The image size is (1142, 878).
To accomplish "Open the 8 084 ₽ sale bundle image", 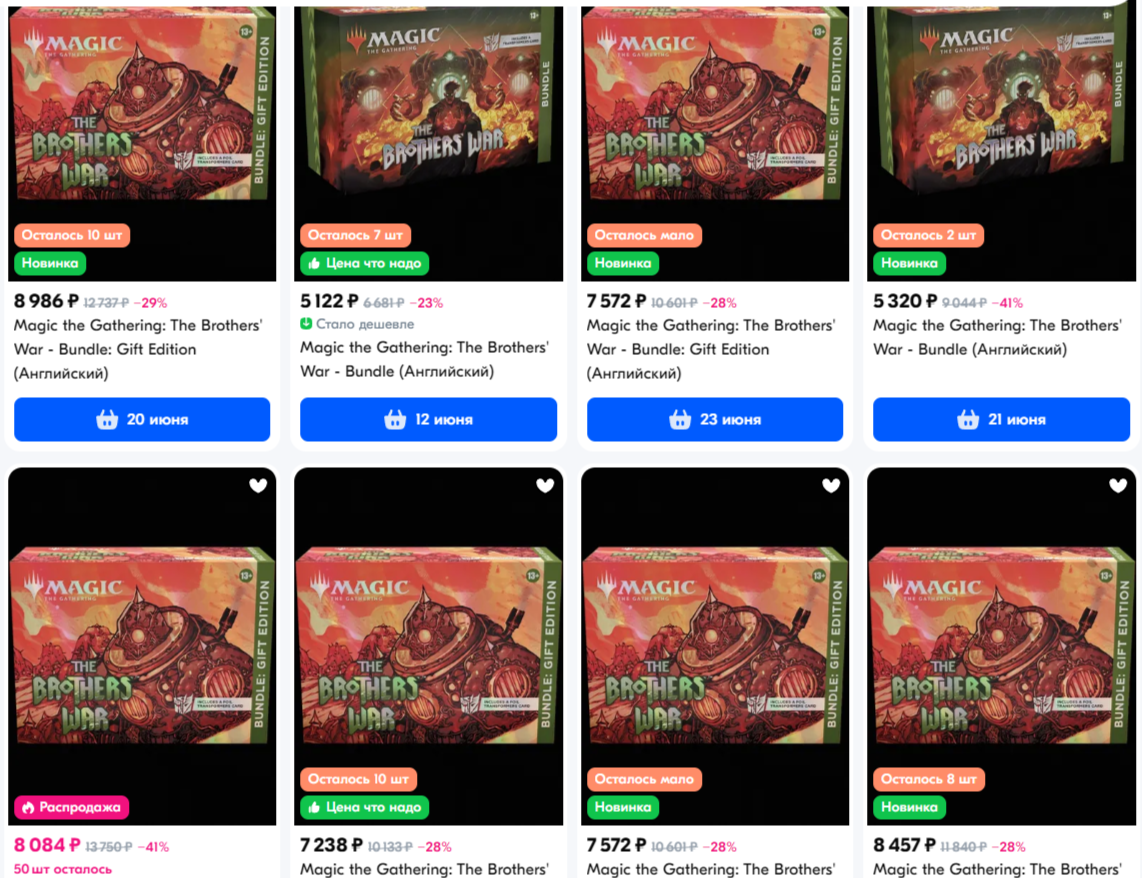I will click(142, 646).
